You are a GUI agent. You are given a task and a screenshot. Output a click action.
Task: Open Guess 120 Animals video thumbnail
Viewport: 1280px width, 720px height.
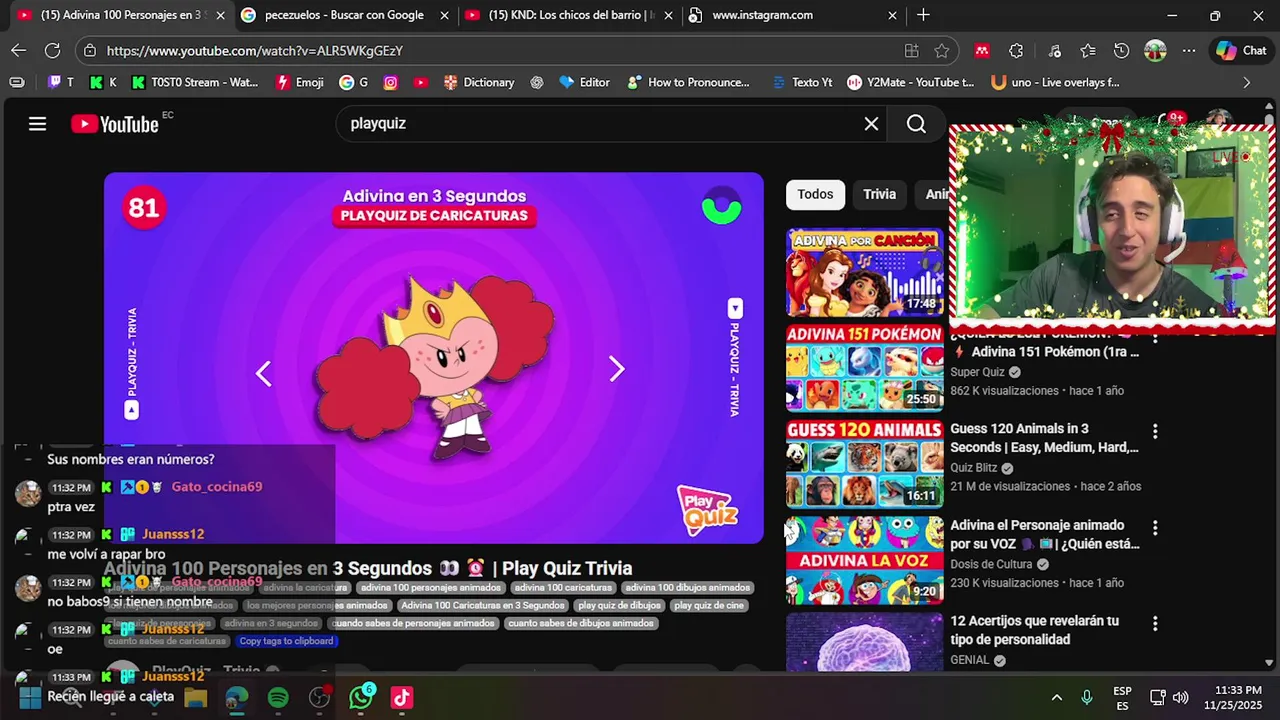tap(864, 464)
